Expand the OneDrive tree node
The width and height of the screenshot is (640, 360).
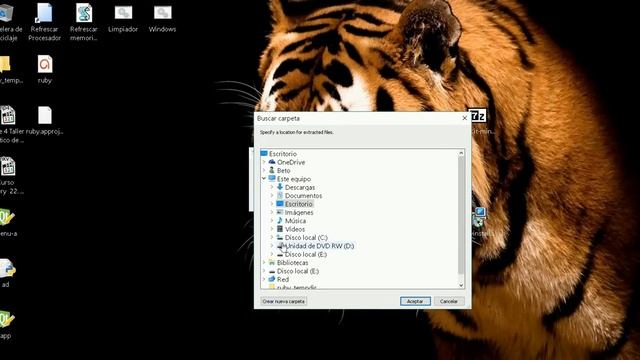coord(264,162)
